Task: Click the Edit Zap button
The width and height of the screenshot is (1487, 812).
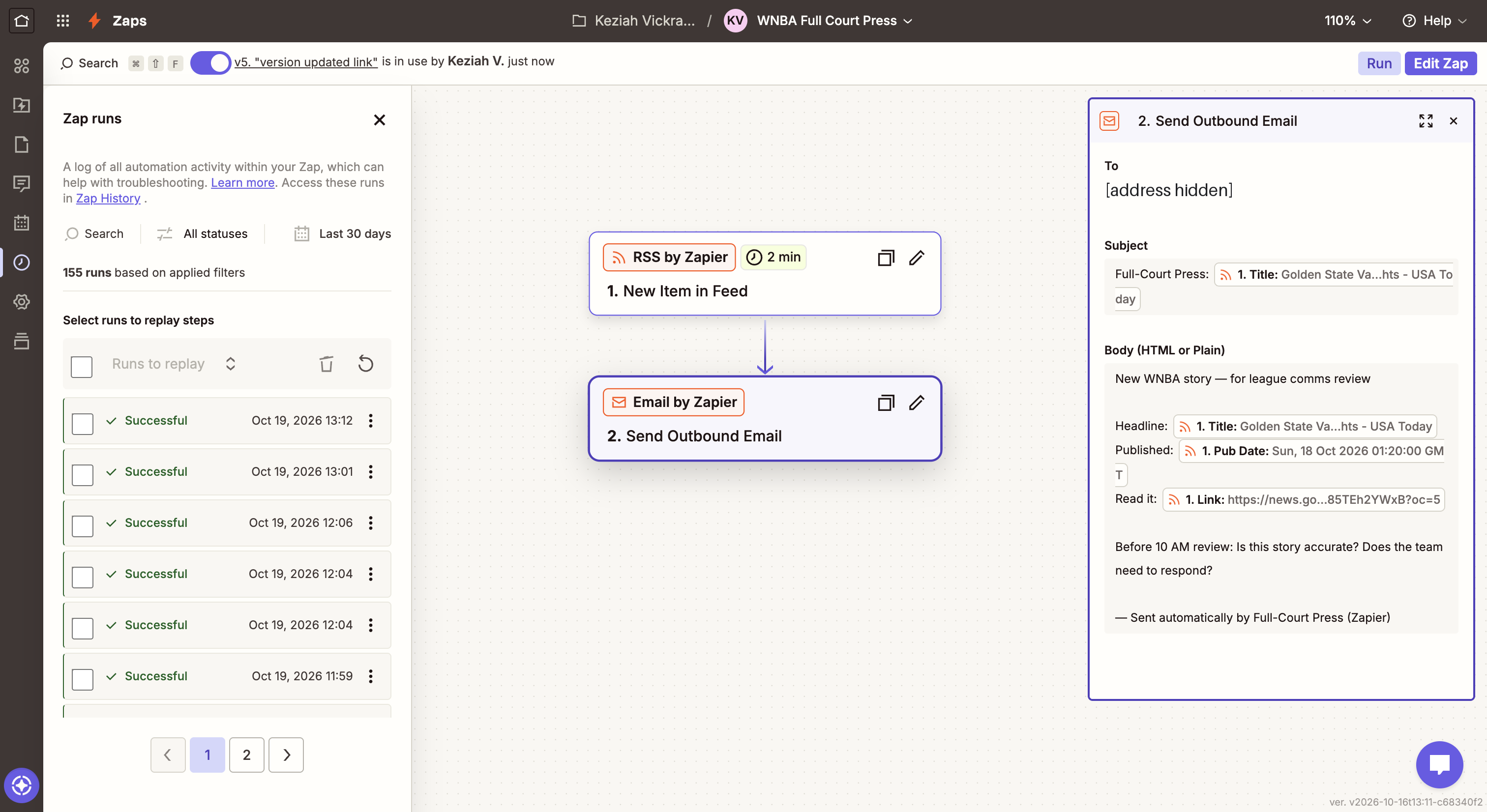Action: pos(1440,63)
